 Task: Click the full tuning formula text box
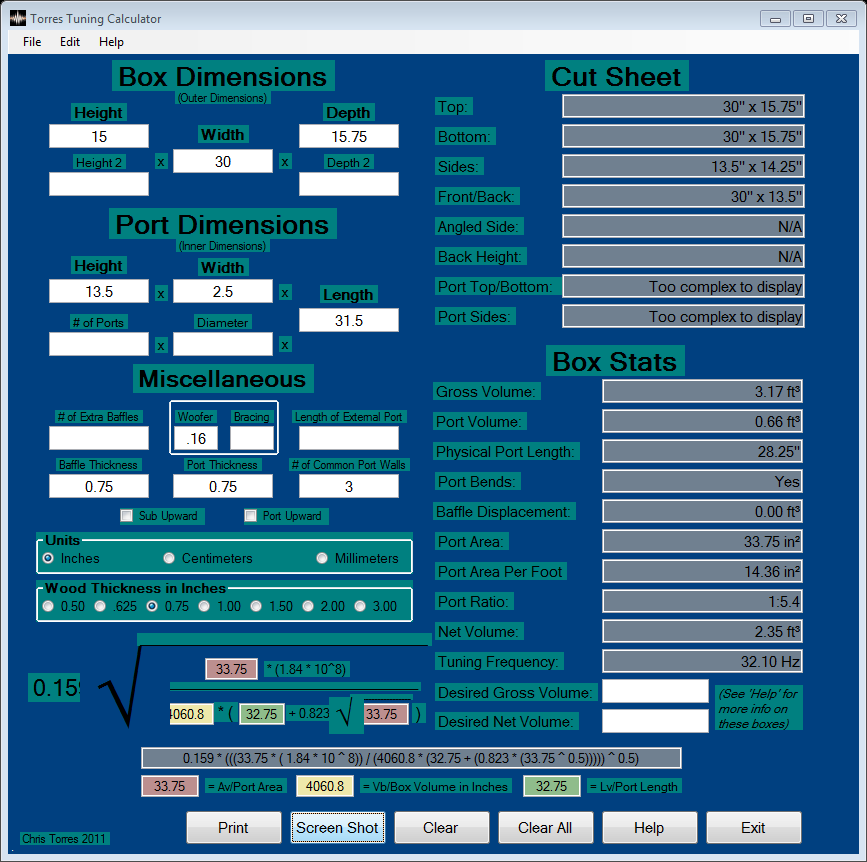coord(411,758)
